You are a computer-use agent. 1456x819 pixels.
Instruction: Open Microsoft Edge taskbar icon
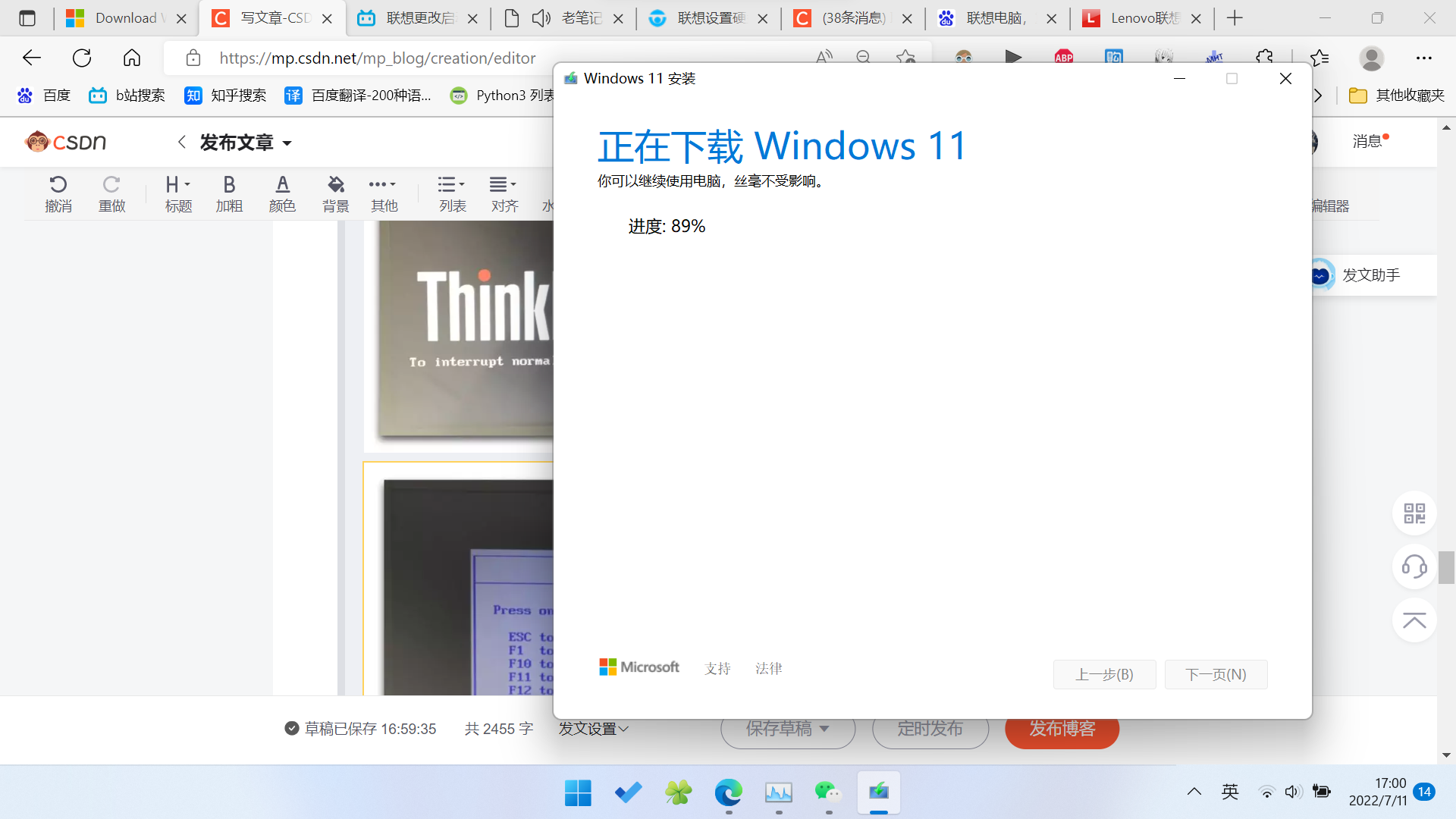[x=728, y=792]
